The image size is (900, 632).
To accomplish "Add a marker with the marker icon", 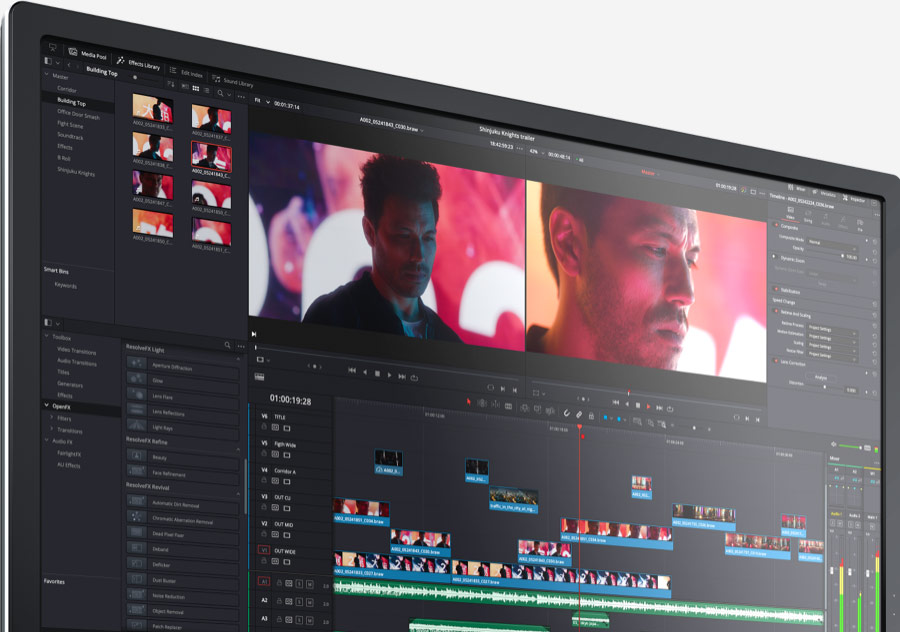I will coord(619,419).
